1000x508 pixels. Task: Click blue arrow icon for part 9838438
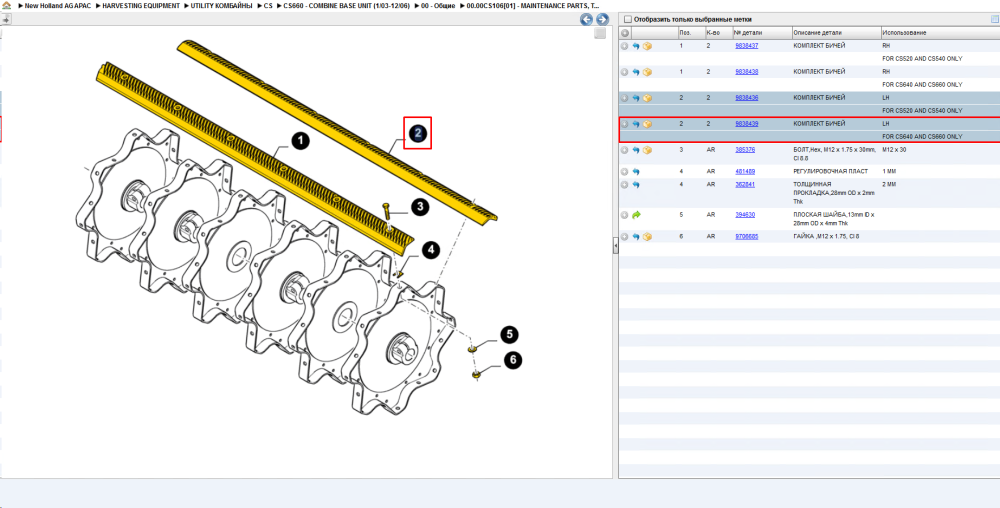[636, 73]
